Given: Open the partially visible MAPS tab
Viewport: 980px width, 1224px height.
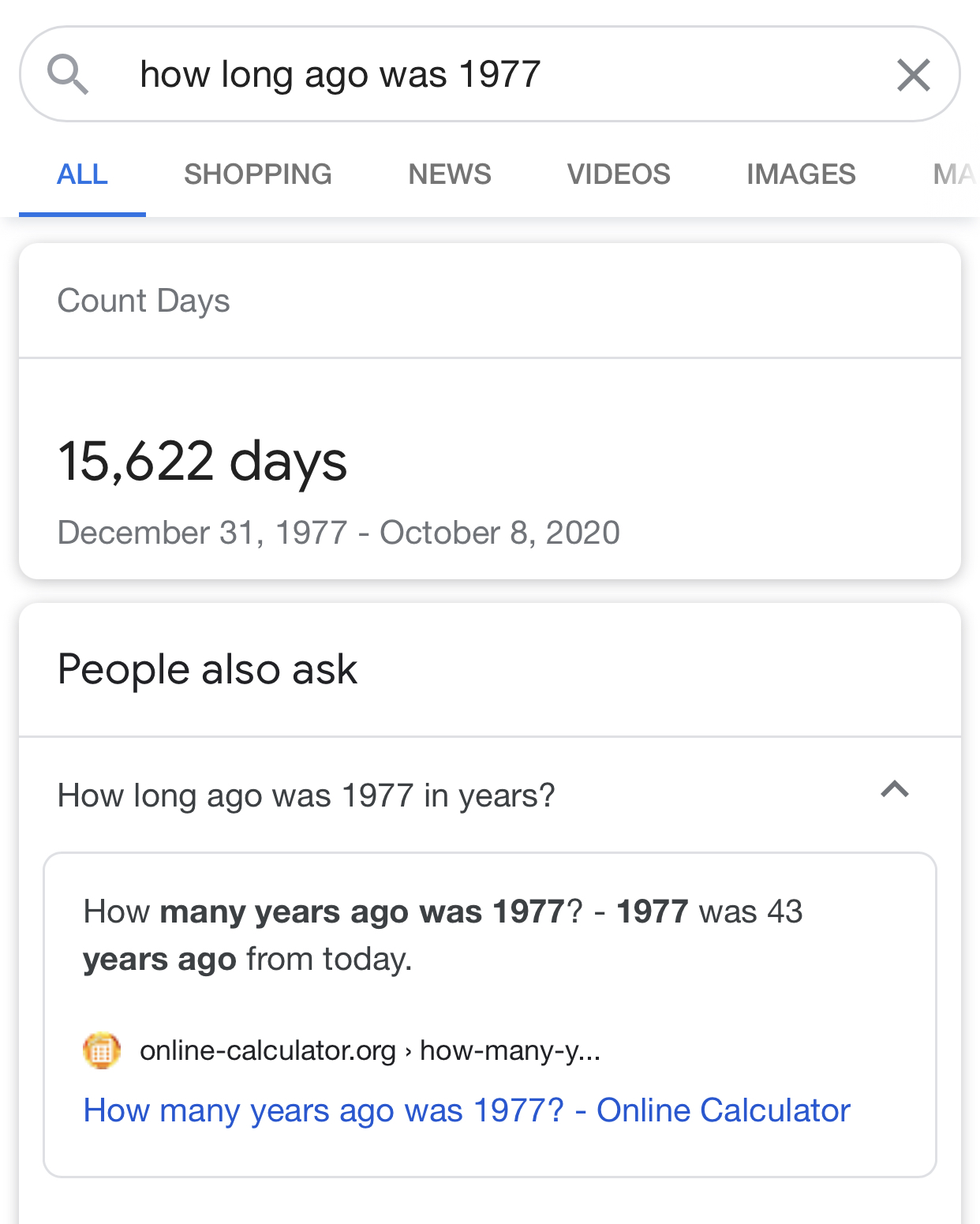Looking at the screenshot, I should tap(955, 174).
